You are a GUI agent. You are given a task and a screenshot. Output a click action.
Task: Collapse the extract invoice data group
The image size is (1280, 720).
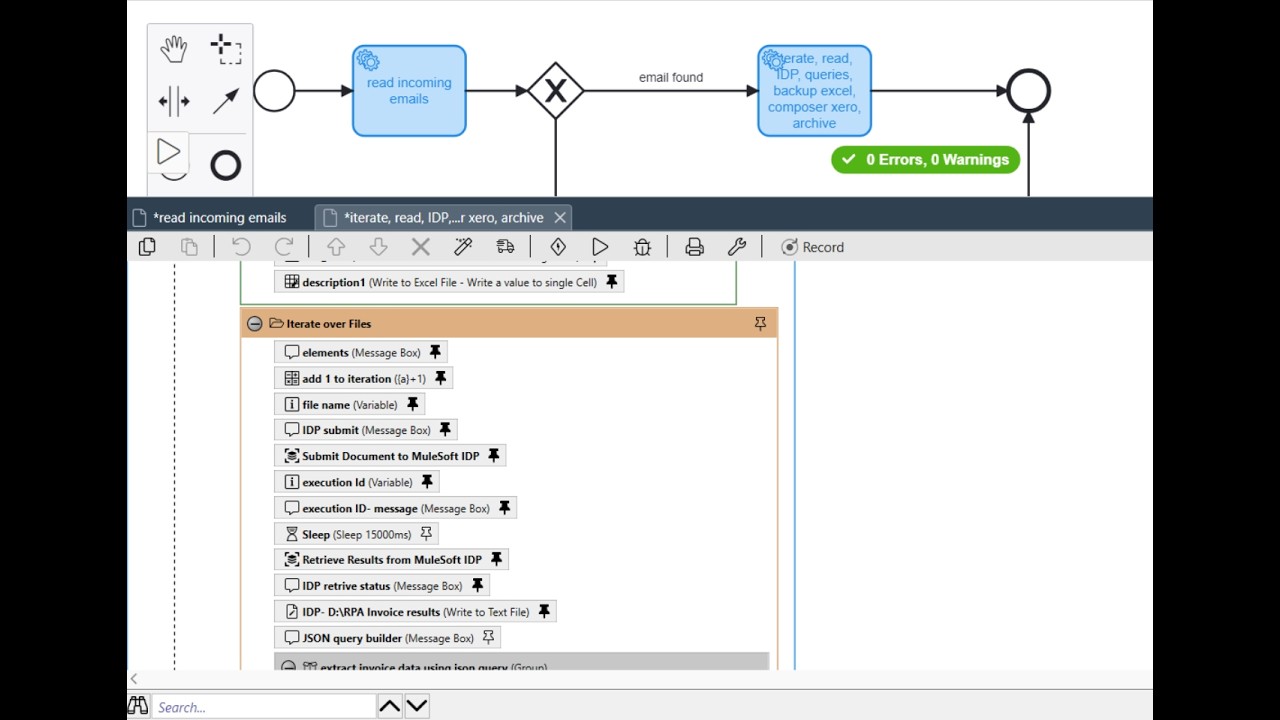[x=288, y=667]
